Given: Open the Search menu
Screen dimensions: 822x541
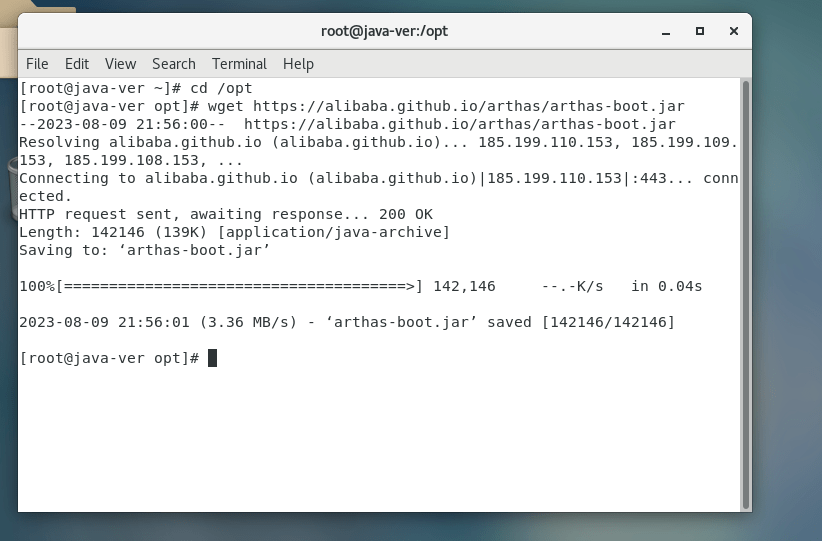Looking at the screenshot, I should pyautogui.click(x=174, y=64).
